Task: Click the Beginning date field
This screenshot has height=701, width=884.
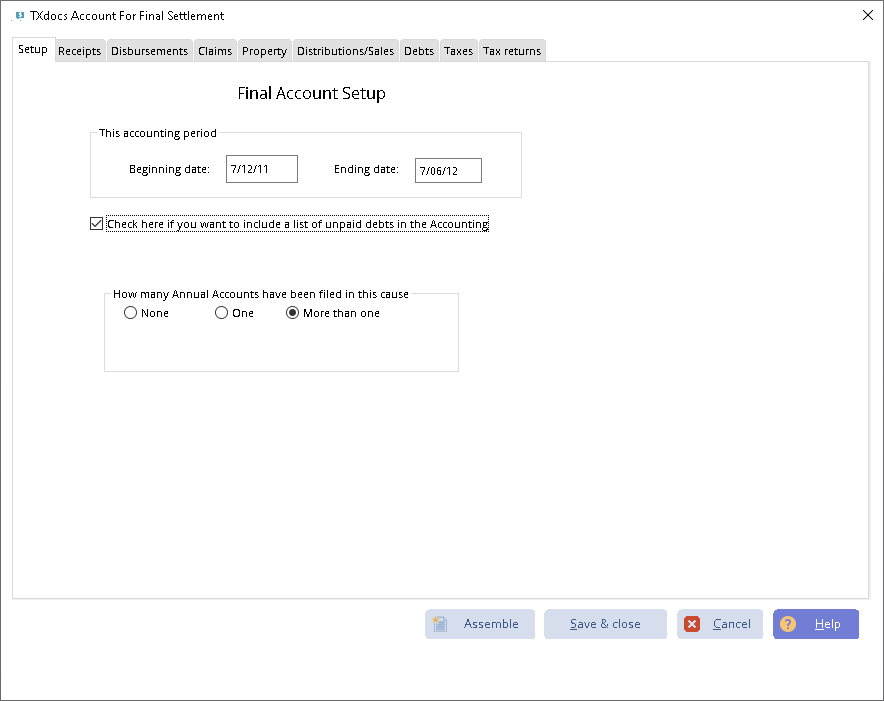Action: tap(261, 168)
